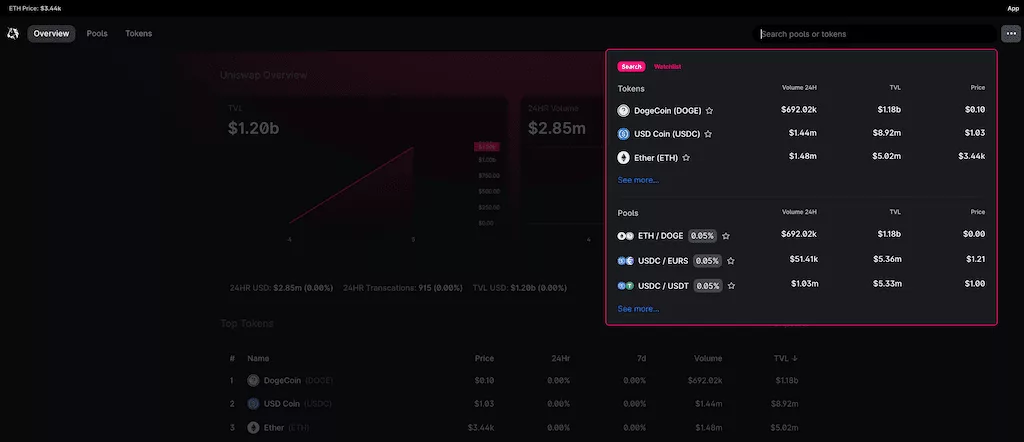The height and width of the screenshot is (442, 1024).
Task: Click USDC / EURS pool pair icon
Action: click(x=626, y=260)
